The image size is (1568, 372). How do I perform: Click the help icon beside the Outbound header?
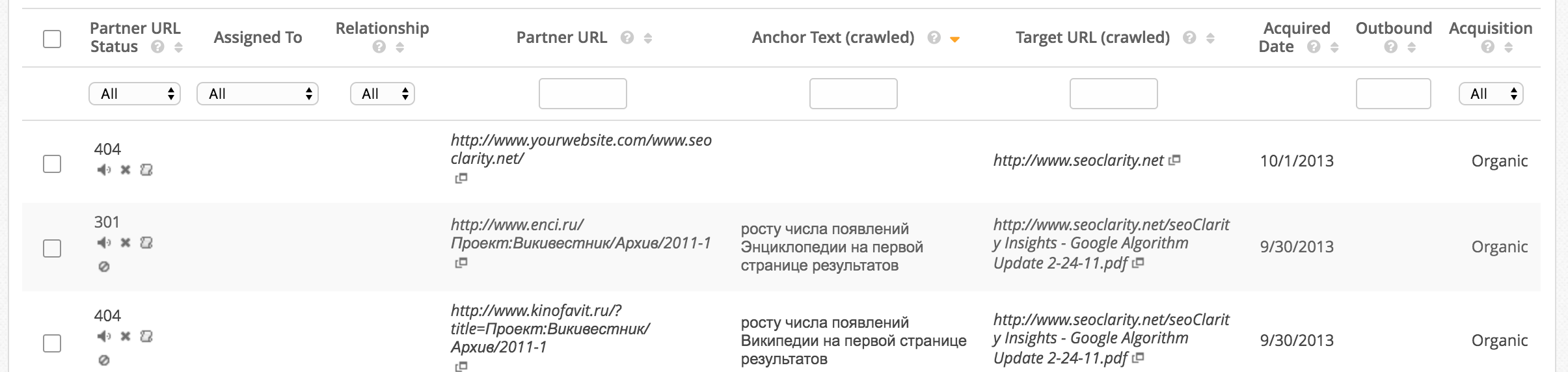1391,47
